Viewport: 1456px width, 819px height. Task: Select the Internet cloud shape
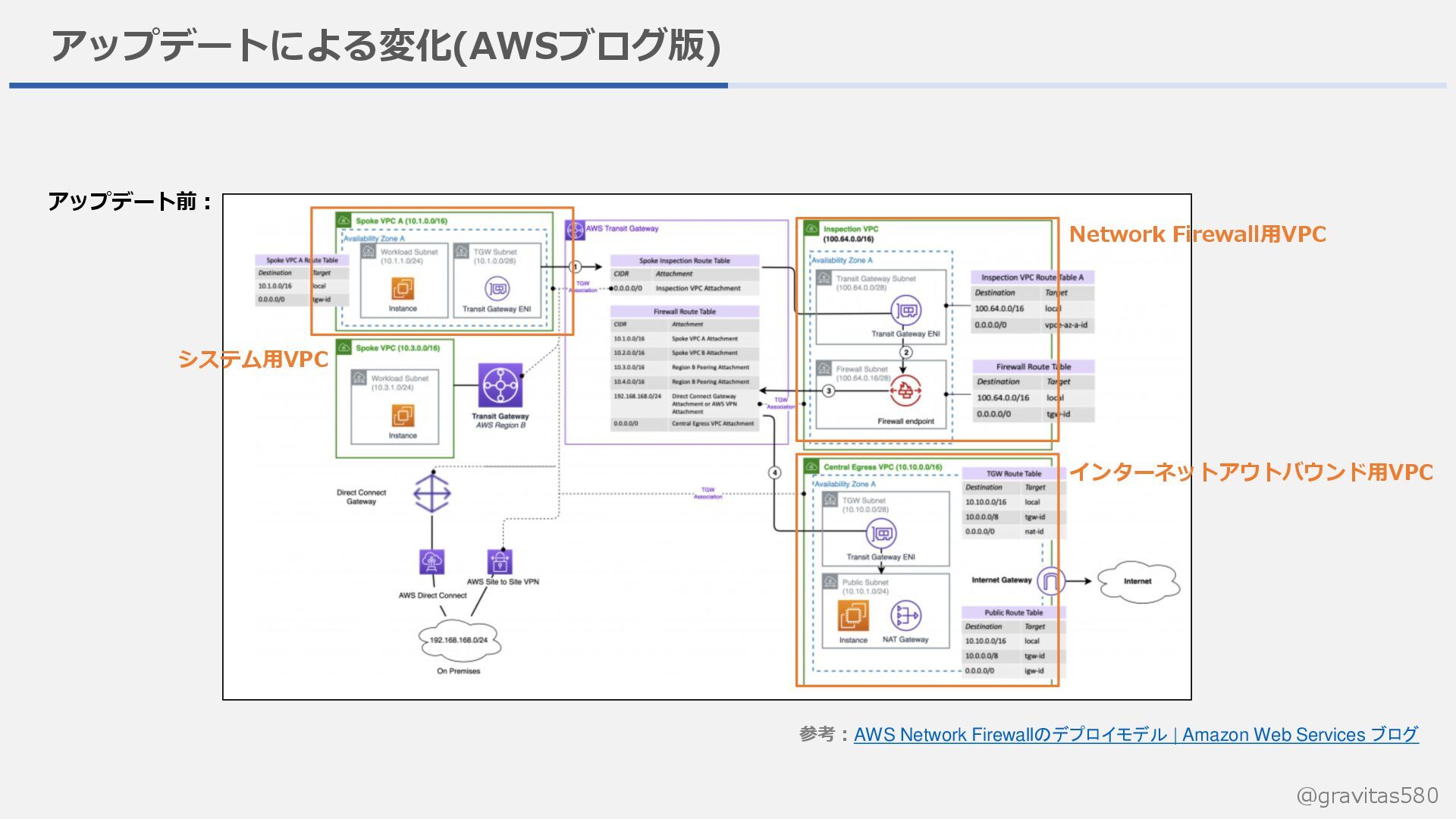pos(1137,582)
